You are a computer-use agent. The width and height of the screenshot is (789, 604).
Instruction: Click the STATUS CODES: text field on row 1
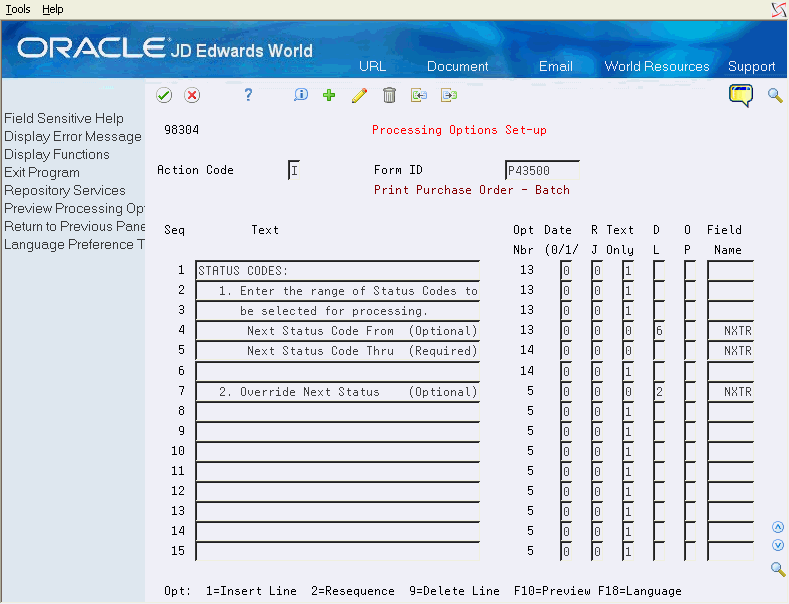pos(338,270)
